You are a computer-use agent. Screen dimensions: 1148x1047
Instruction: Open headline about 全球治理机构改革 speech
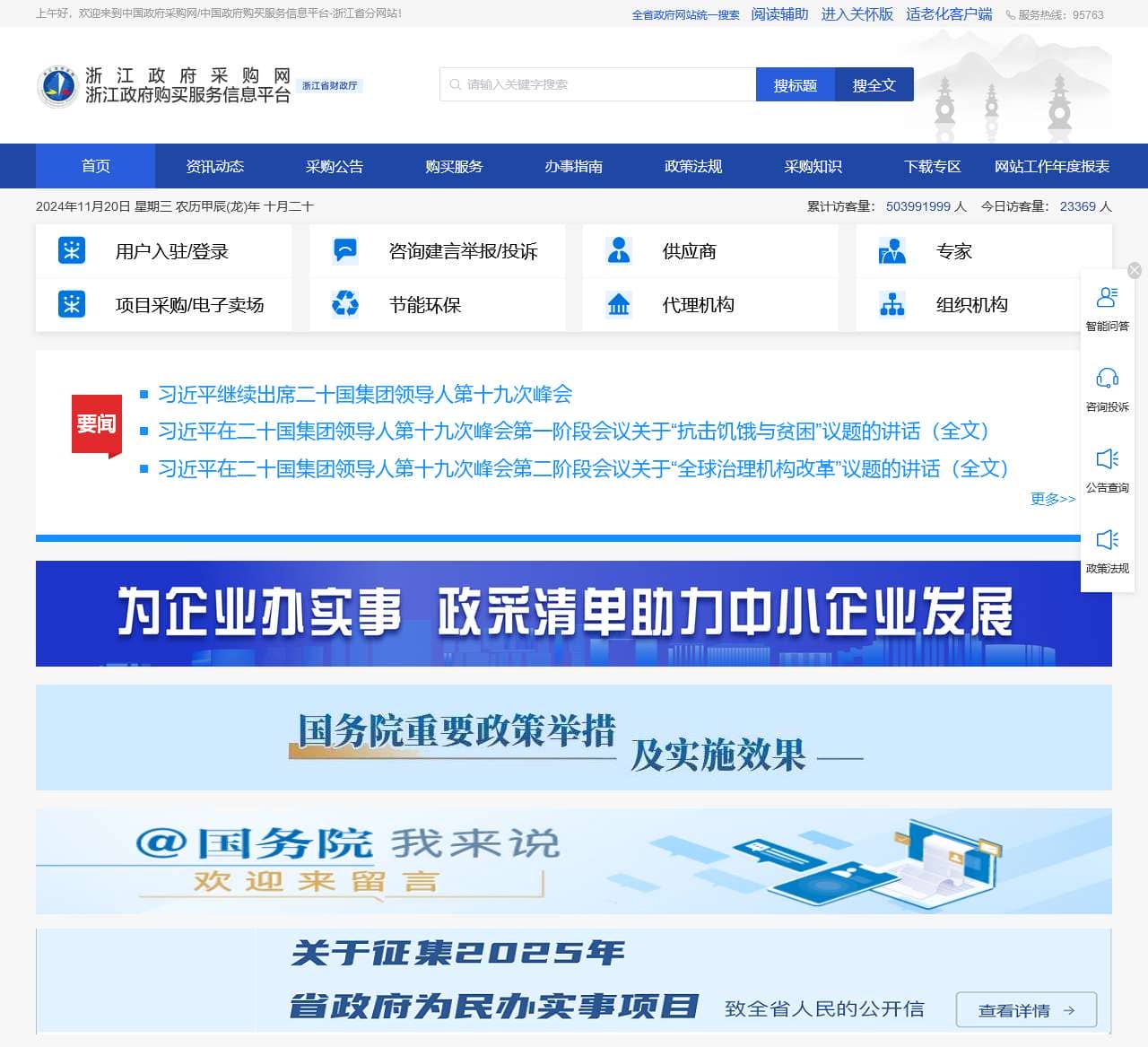click(584, 468)
